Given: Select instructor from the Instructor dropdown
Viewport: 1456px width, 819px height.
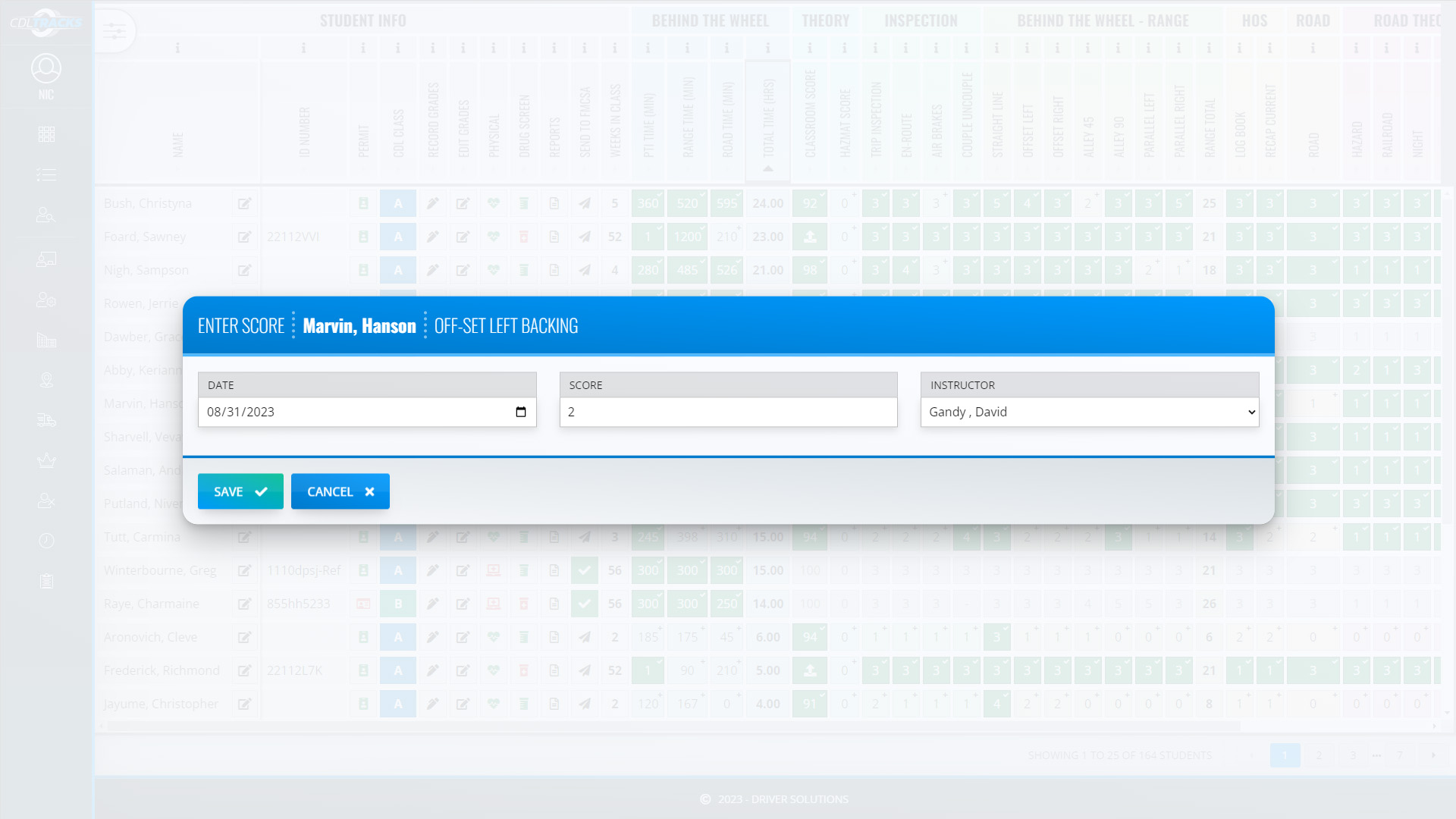Looking at the screenshot, I should (x=1090, y=412).
